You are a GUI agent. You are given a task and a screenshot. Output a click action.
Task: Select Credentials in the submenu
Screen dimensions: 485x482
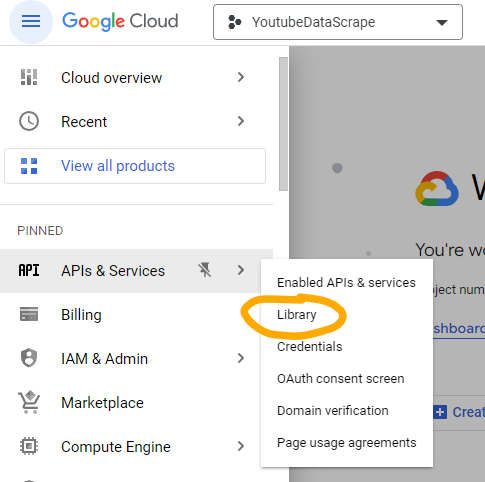coord(347,347)
